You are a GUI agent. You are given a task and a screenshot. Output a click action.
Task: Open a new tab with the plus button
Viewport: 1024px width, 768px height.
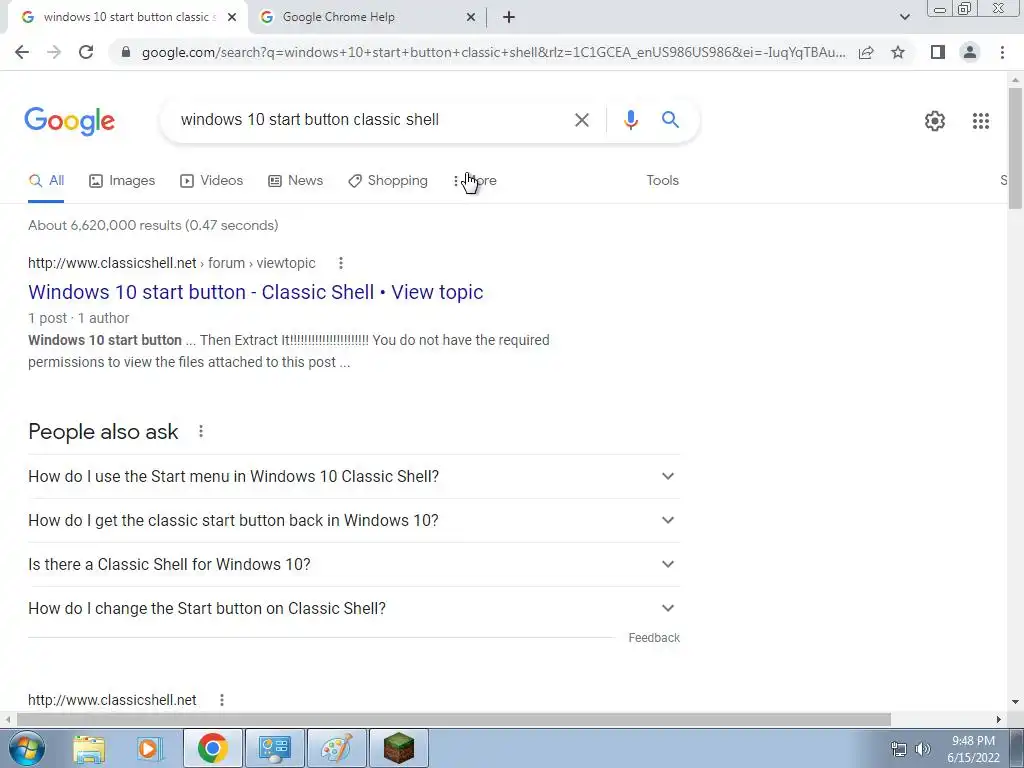point(509,18)
